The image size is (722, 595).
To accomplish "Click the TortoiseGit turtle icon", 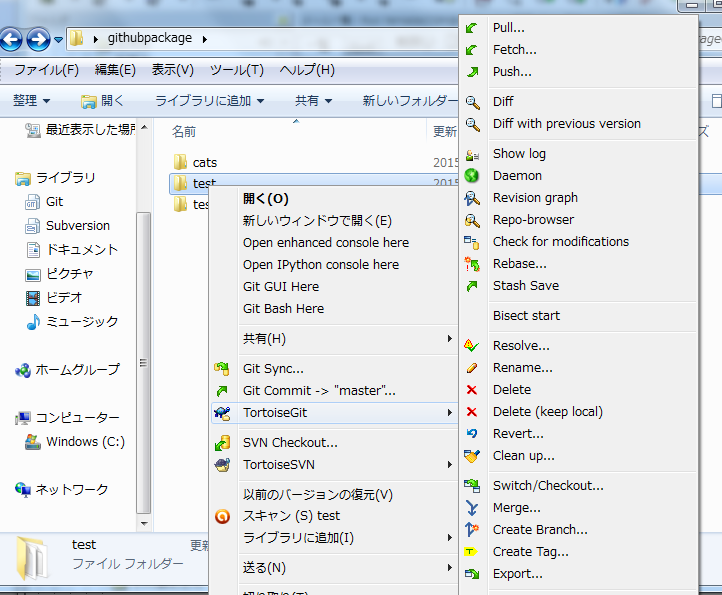I will click(222, 413).
